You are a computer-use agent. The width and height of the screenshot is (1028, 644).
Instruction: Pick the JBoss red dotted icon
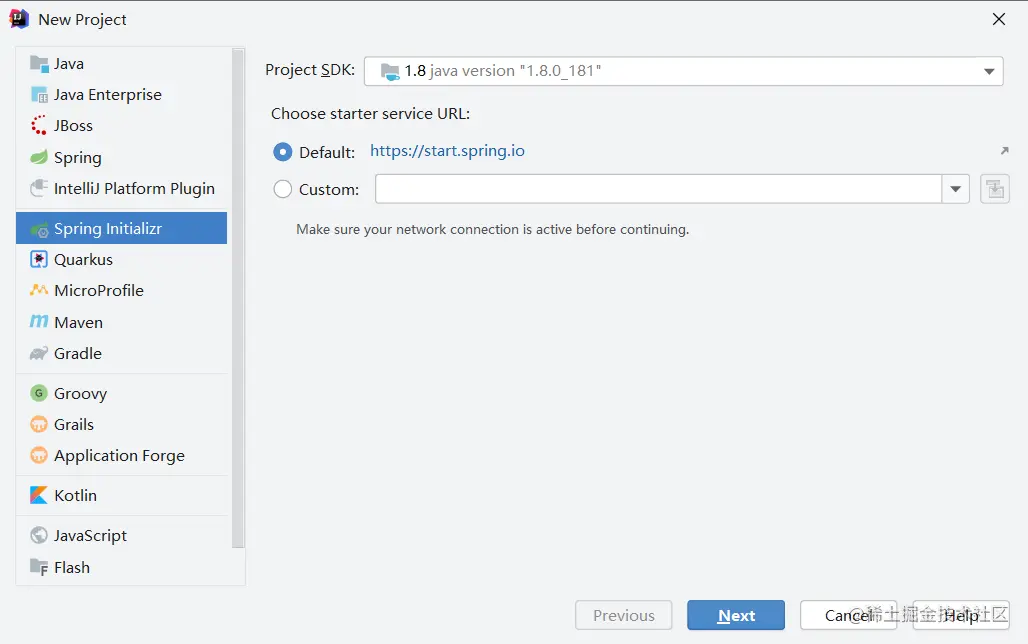point(39,125)
